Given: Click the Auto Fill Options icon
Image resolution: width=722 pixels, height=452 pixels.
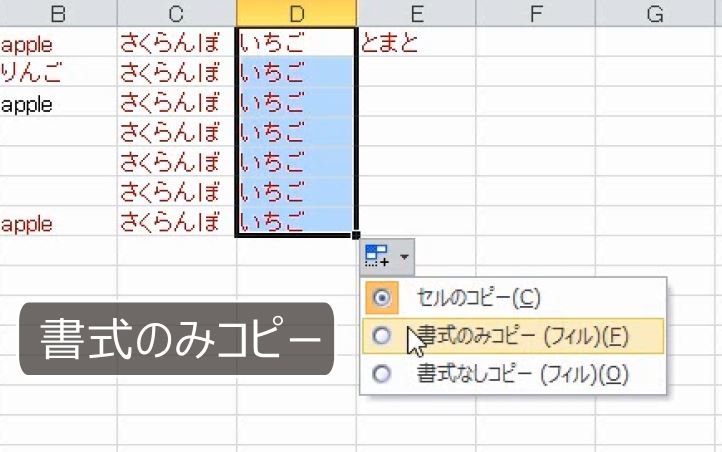Looking at the screenshot, I should (x=377, y=256).
